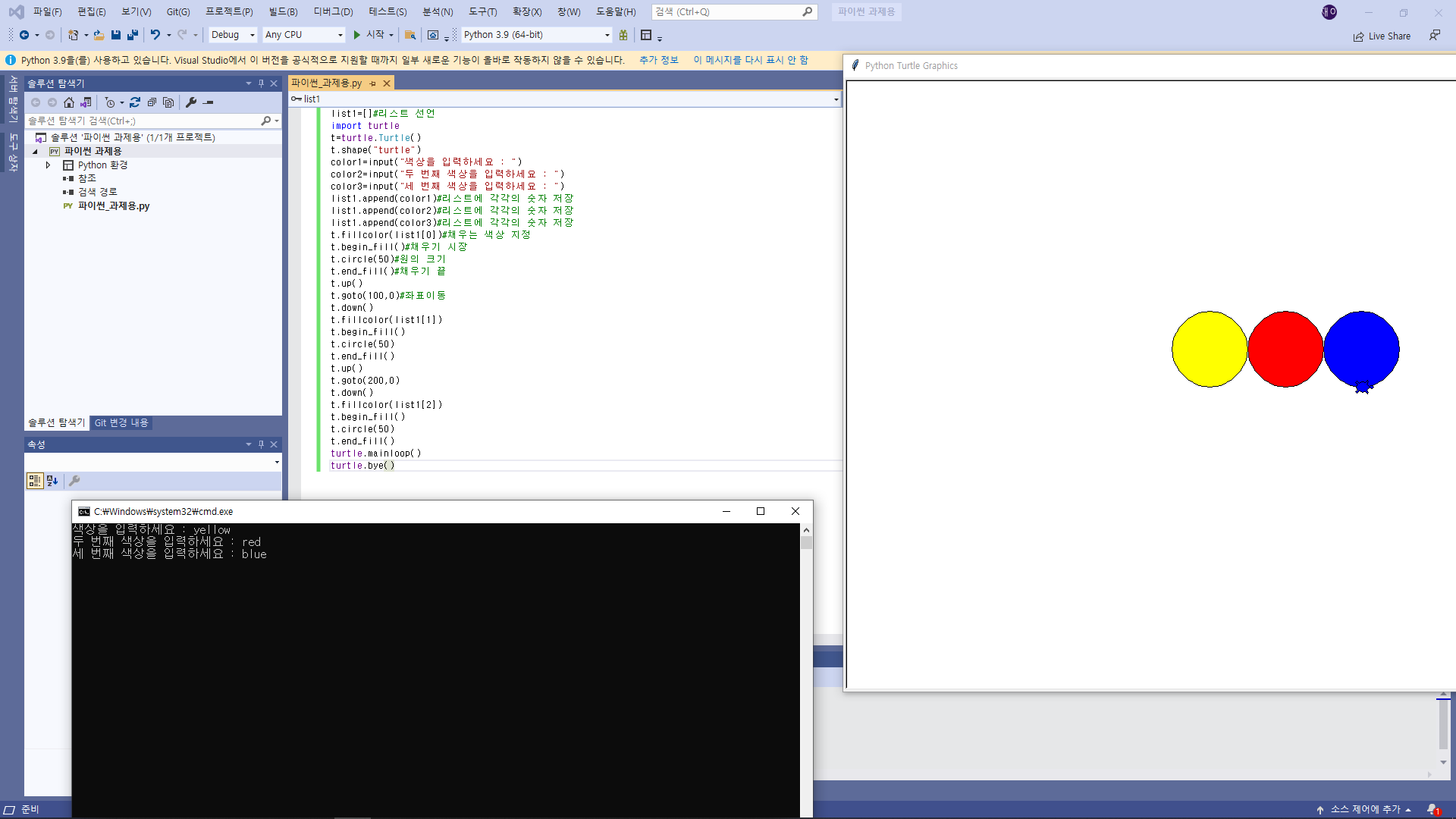
Task: Click the user account avatar icon
Action: point(1329,12)
